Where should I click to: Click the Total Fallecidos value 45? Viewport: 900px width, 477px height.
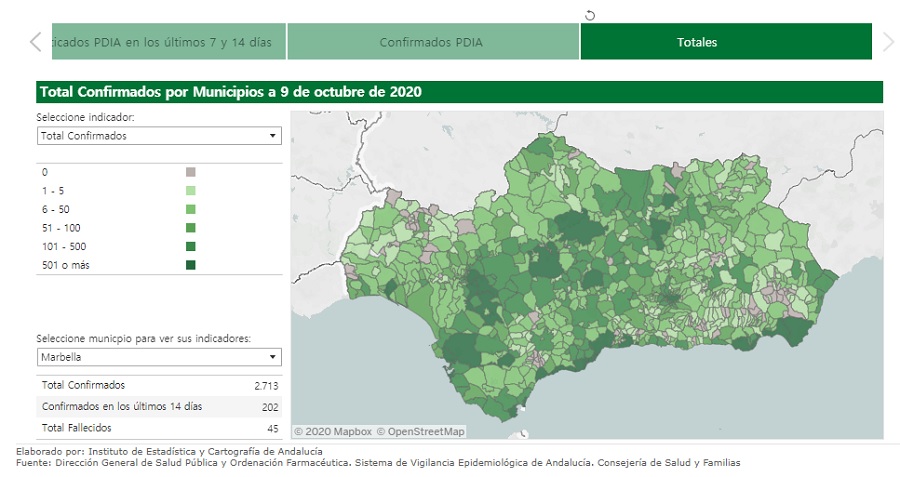pyautogui.click(x=273, y=428)
